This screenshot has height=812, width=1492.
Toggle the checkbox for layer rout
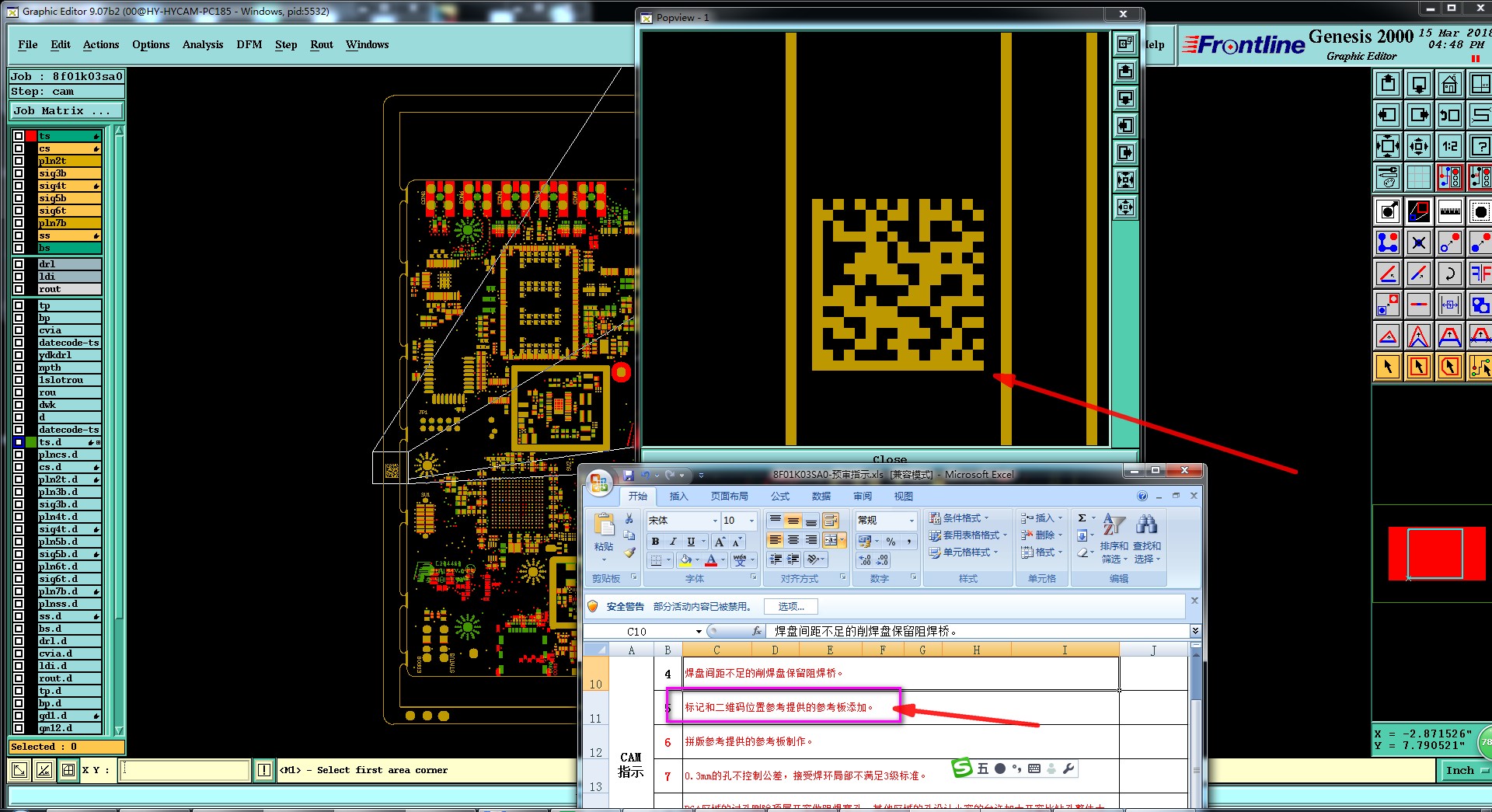tap(19, 289)
